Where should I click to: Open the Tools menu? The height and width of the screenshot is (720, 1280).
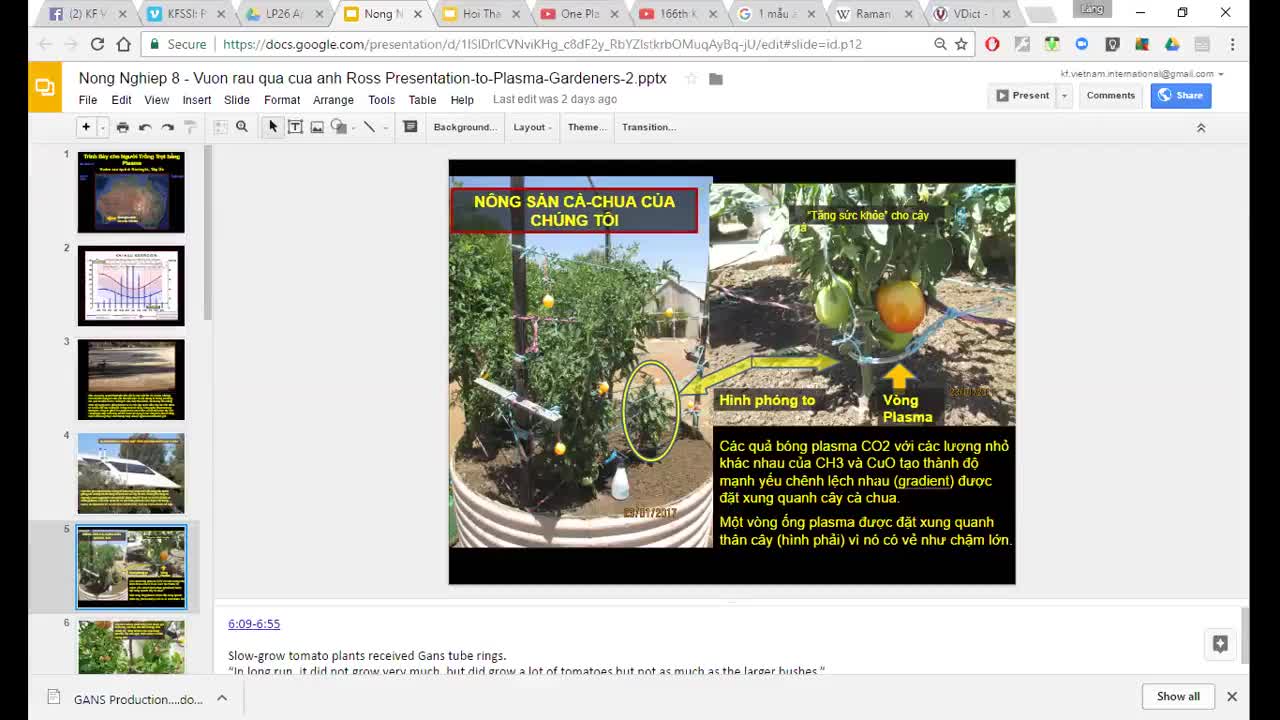(x=381, y=100)
